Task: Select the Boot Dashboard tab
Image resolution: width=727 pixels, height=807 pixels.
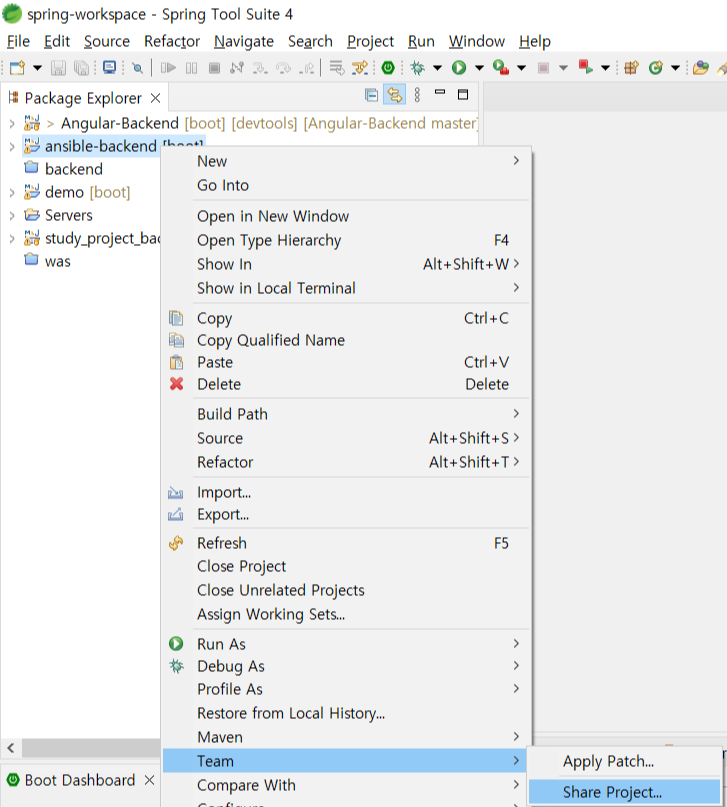Action: pyautogui.click(x=80, y=780)
